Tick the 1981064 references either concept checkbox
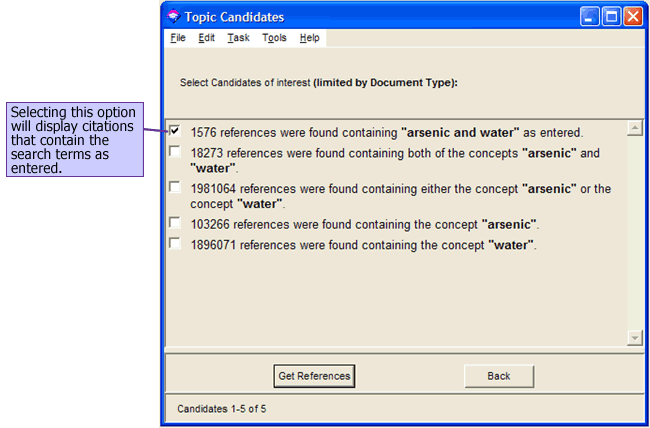This screenshot has width=650, height=428. 175,187
